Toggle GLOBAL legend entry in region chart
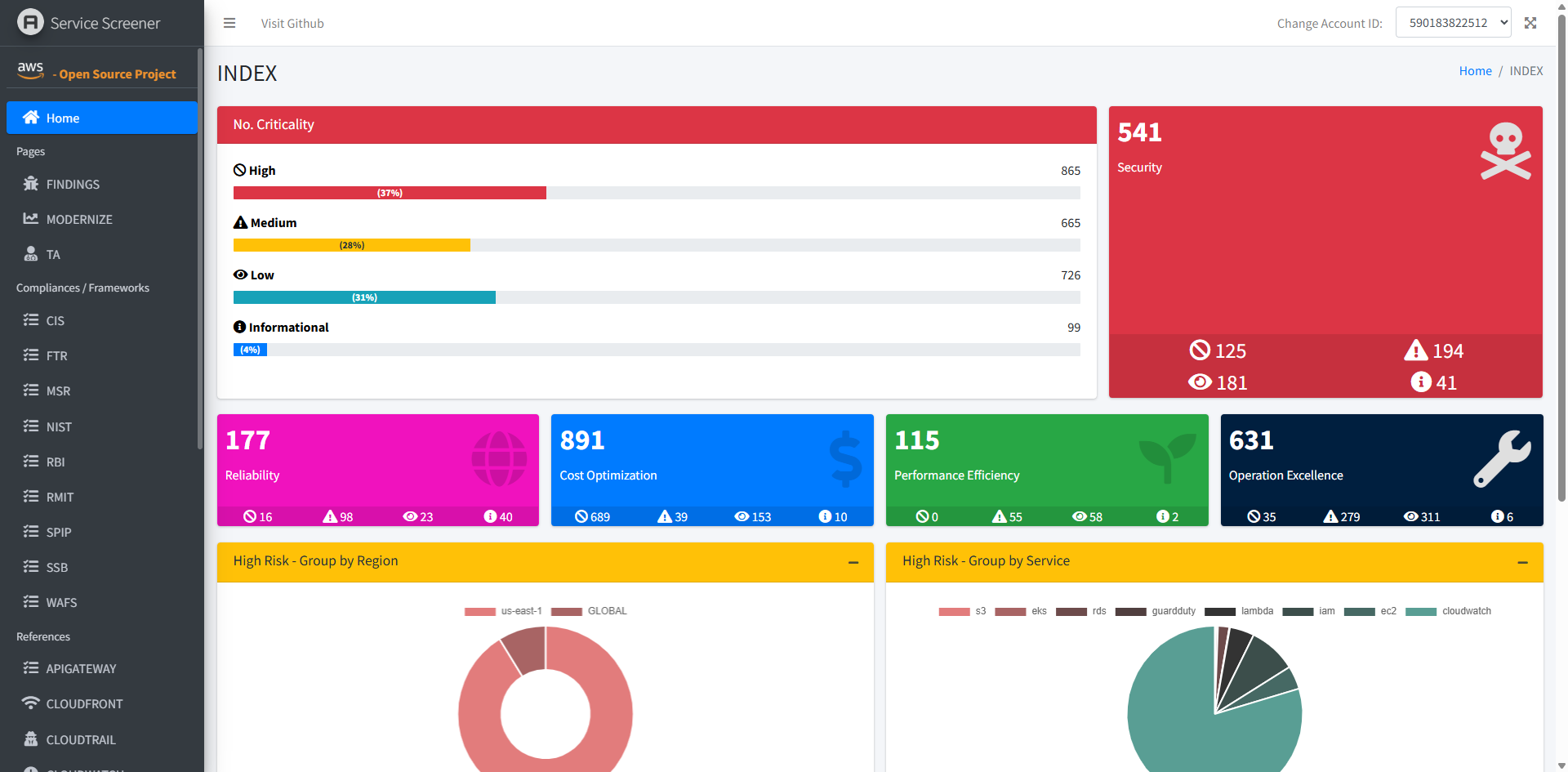 589,611
